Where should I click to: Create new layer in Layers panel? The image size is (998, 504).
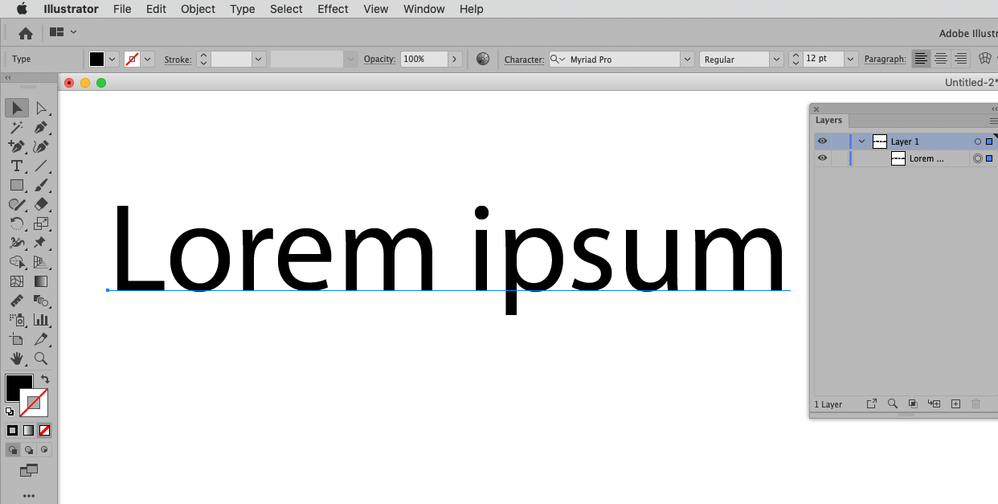[x=955, y=403]
